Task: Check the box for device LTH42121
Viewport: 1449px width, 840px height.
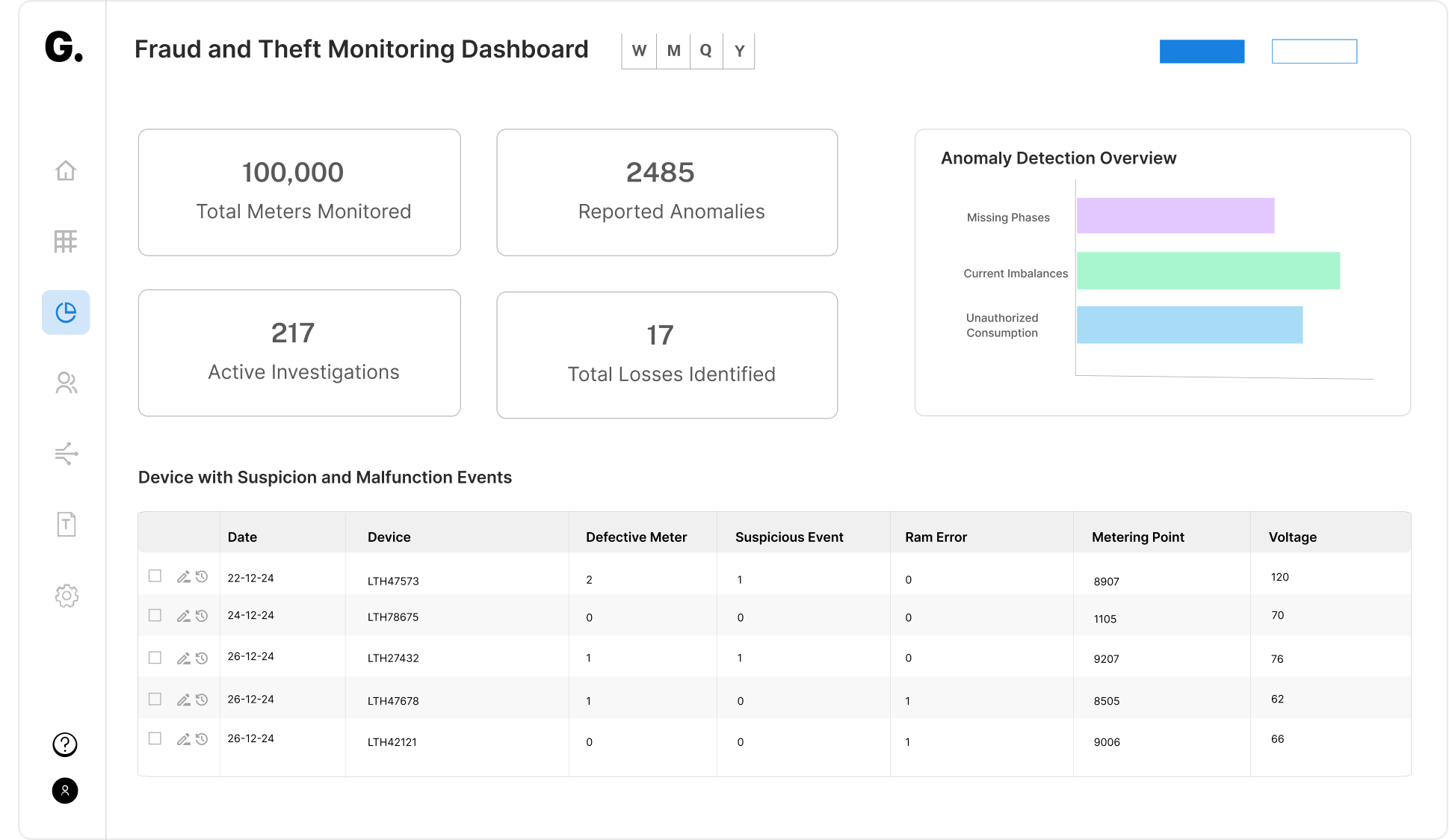Action: tap(155, 738)
